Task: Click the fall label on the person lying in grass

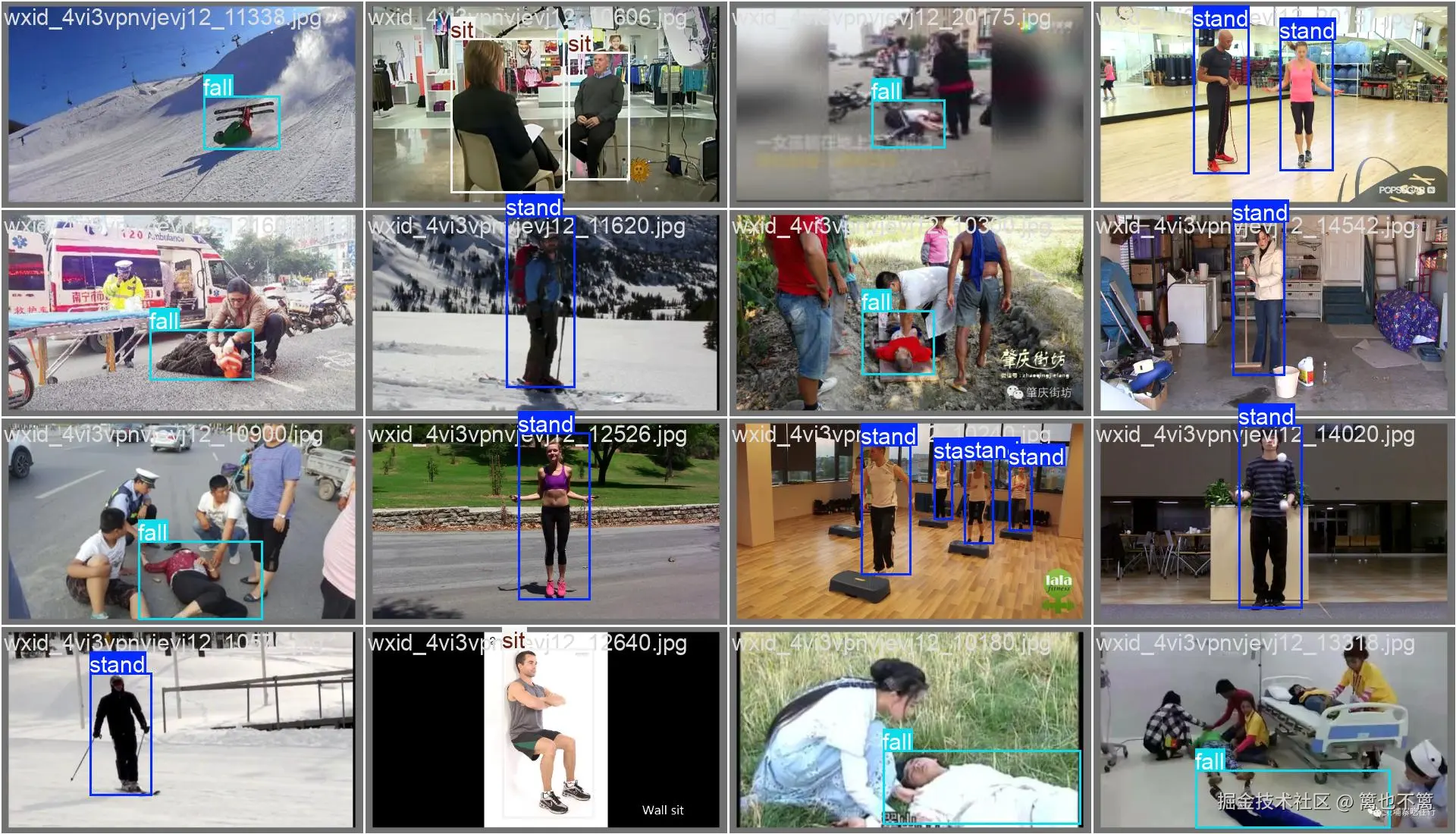Action: pyautogui.click(x=897, y=741)
